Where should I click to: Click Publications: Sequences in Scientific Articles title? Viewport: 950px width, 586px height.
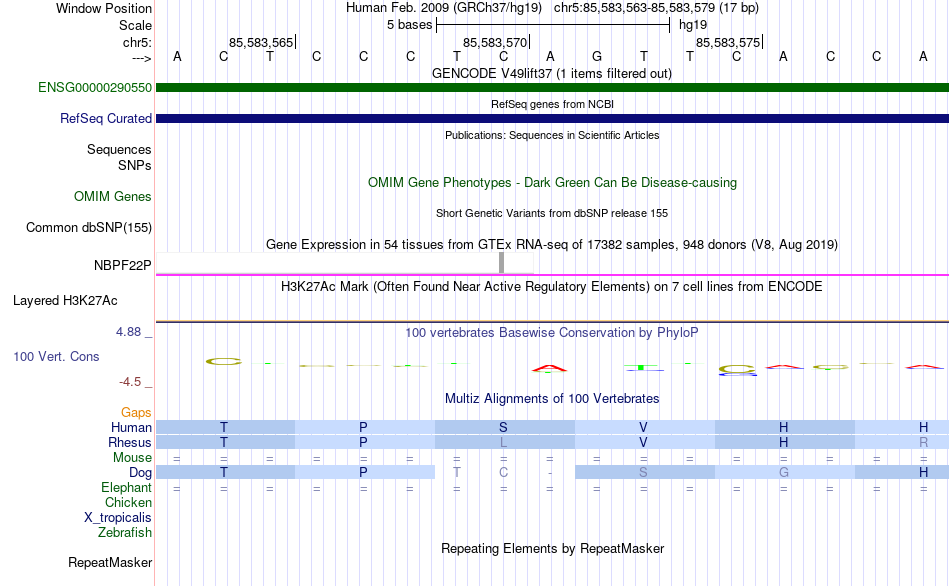(x=552, y=135)
